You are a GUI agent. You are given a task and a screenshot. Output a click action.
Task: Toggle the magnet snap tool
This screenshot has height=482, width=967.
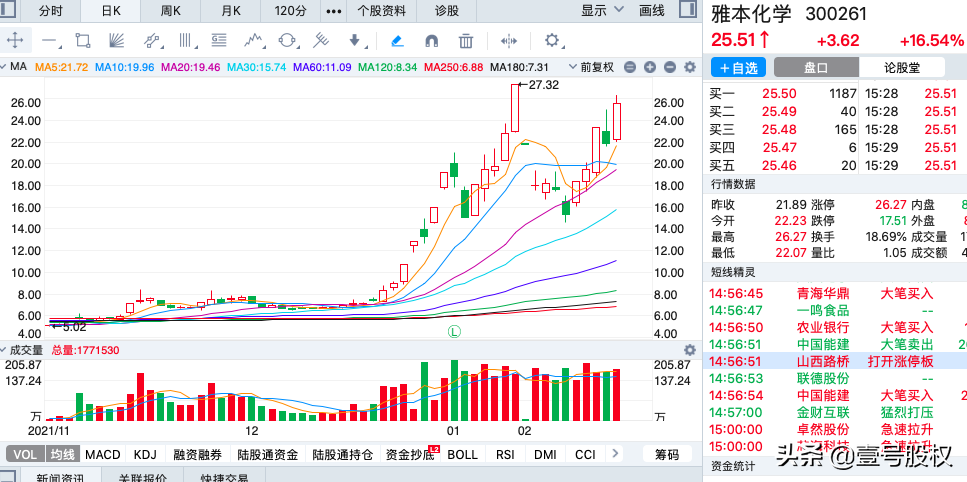point(432,41)
